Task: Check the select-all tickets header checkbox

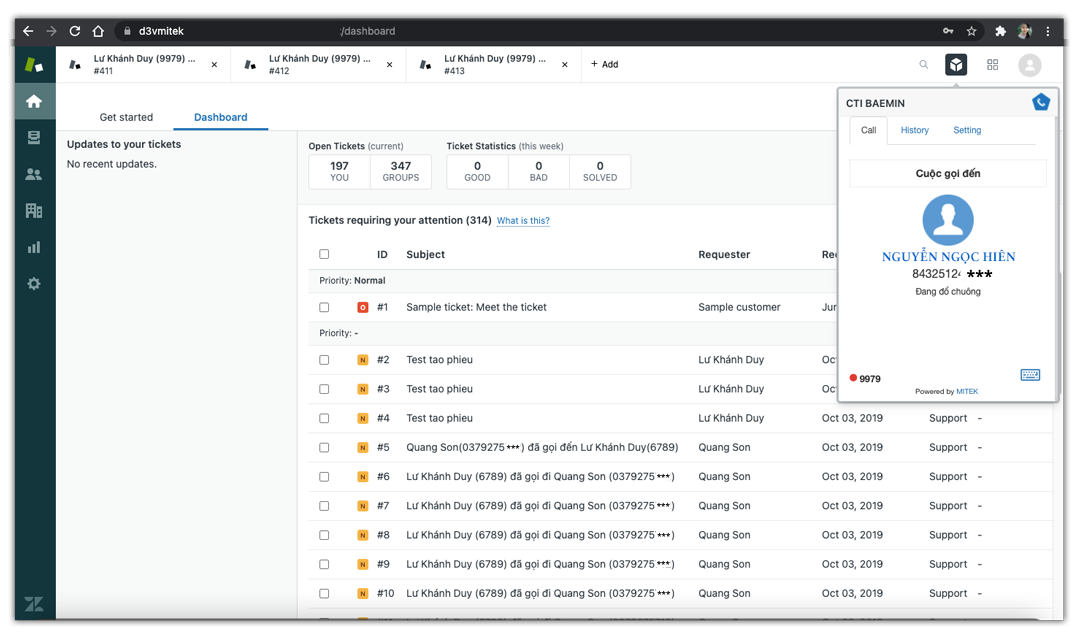Action: tap(324, 254)
